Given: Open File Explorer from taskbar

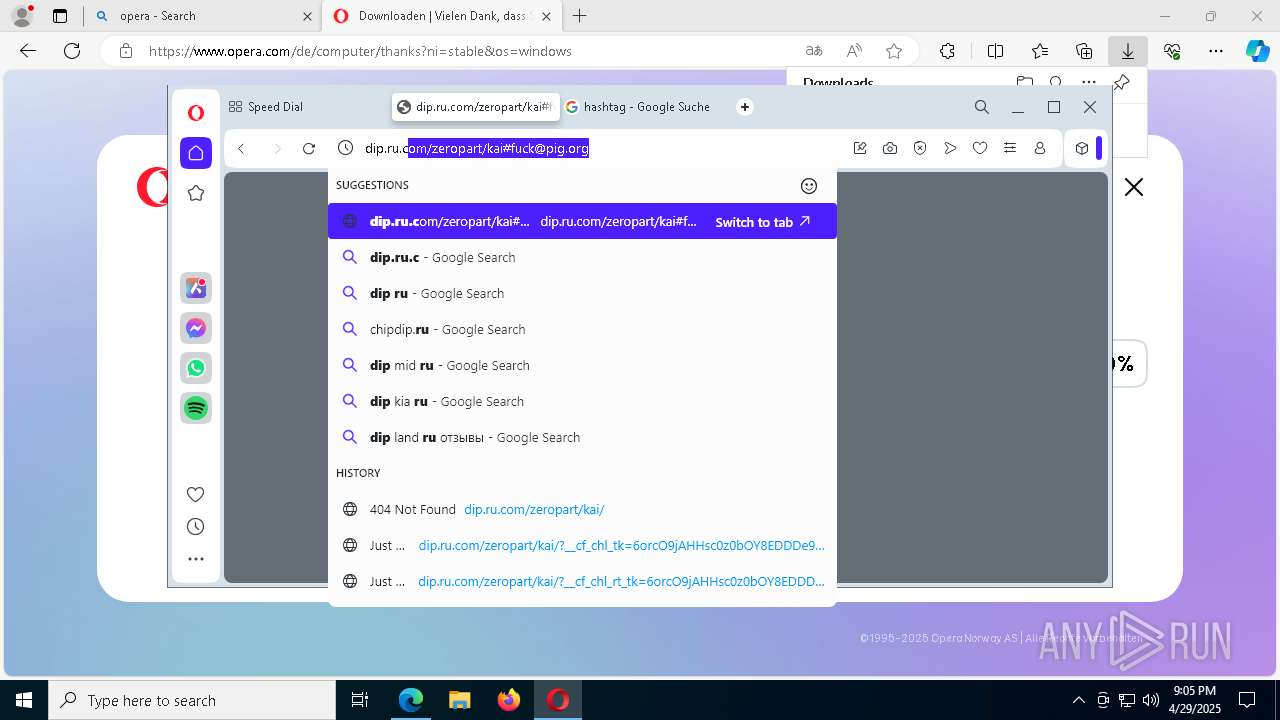Looking at the screenshot, I should (x=460, y=700).
